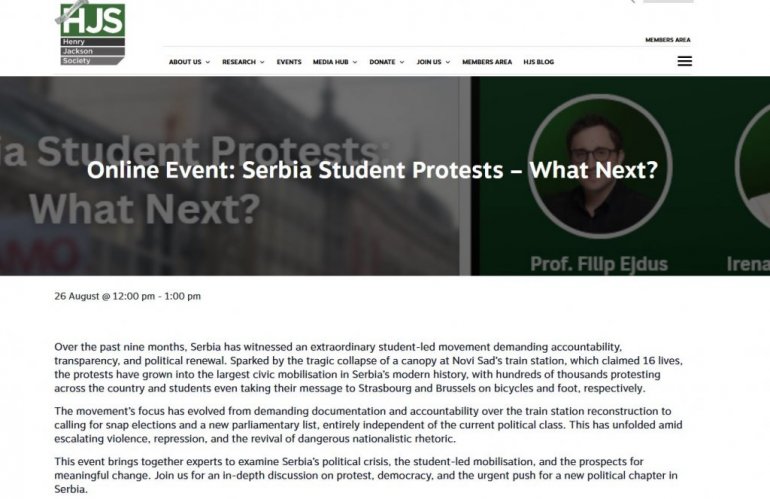Expand the Donate dropdown menu
Image resolution: width=770 pixels, height=499 pixels.
point(386,62)
